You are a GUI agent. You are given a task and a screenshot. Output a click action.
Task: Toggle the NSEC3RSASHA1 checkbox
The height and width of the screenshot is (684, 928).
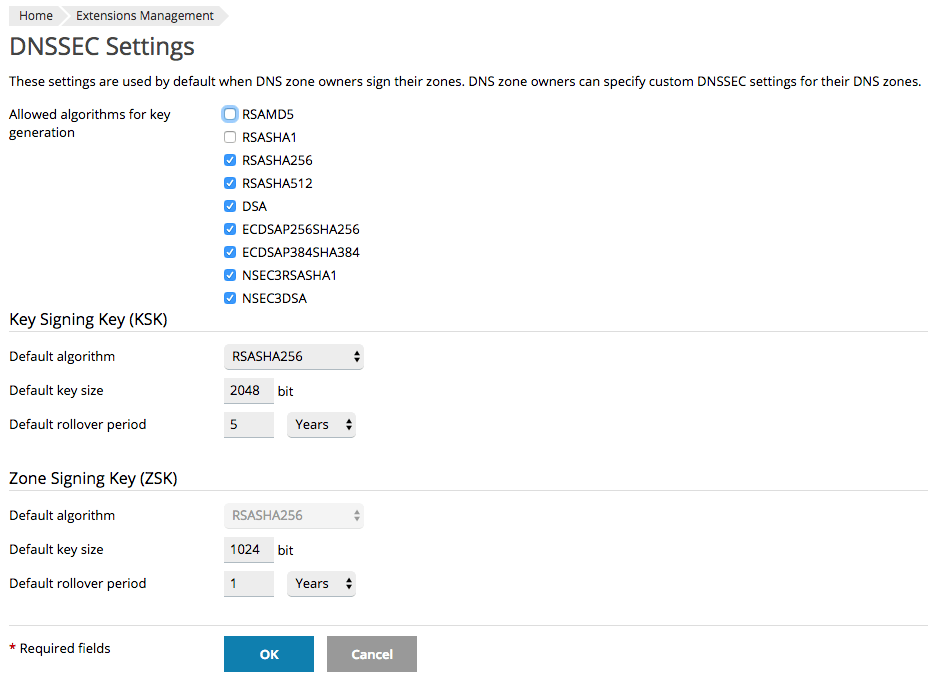(x=229, y=275)
